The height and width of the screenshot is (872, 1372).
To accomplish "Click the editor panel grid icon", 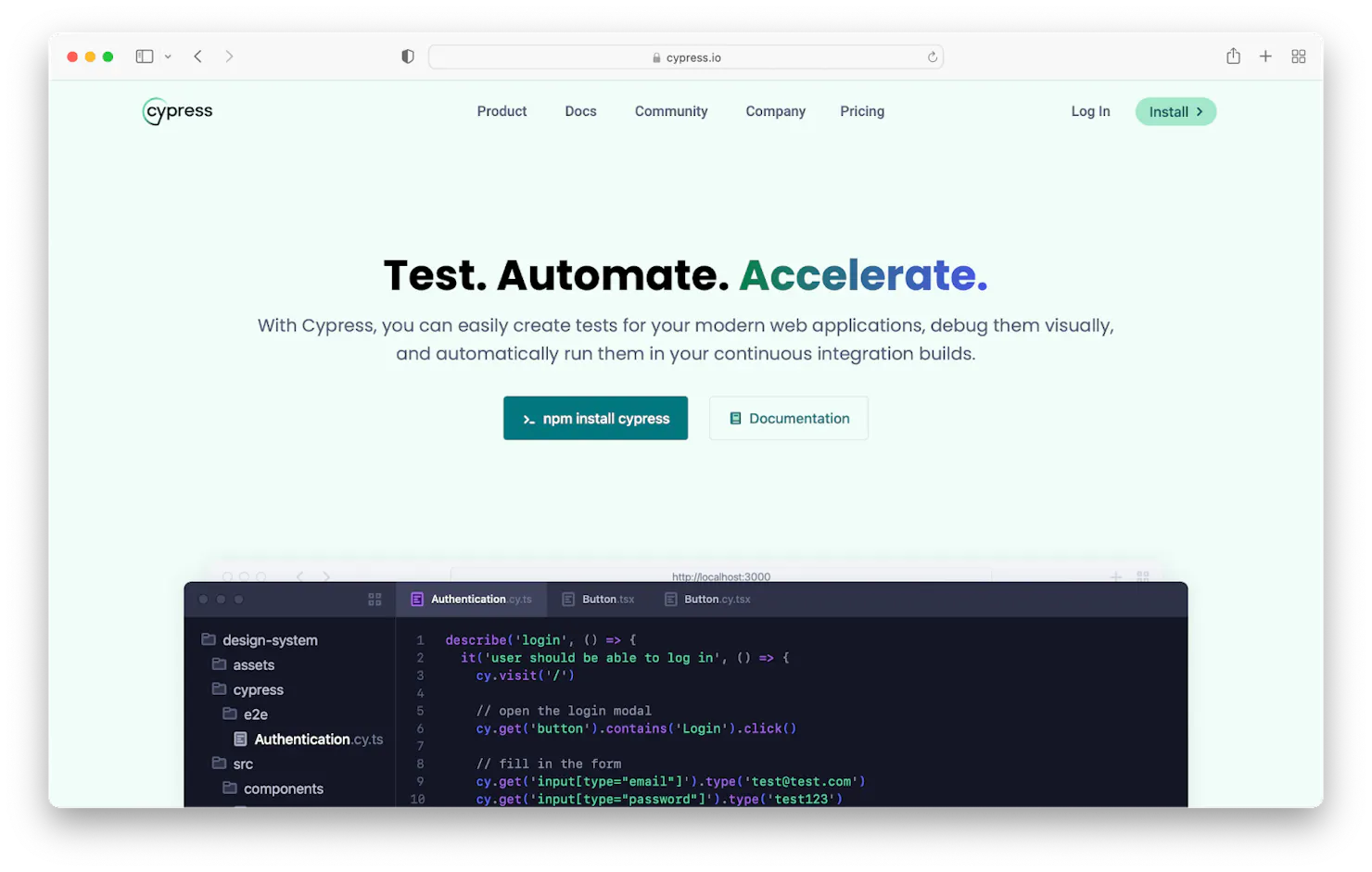I will [375, 600].
